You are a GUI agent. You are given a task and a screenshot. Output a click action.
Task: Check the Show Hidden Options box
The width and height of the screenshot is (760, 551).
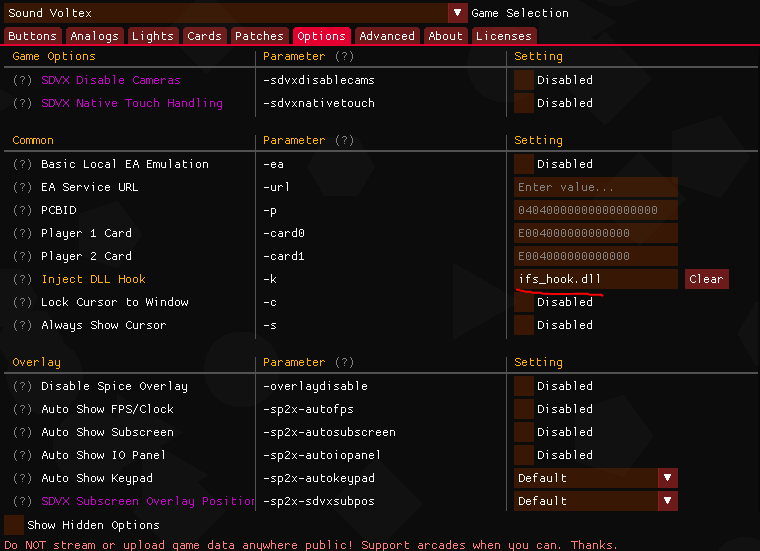14,525
